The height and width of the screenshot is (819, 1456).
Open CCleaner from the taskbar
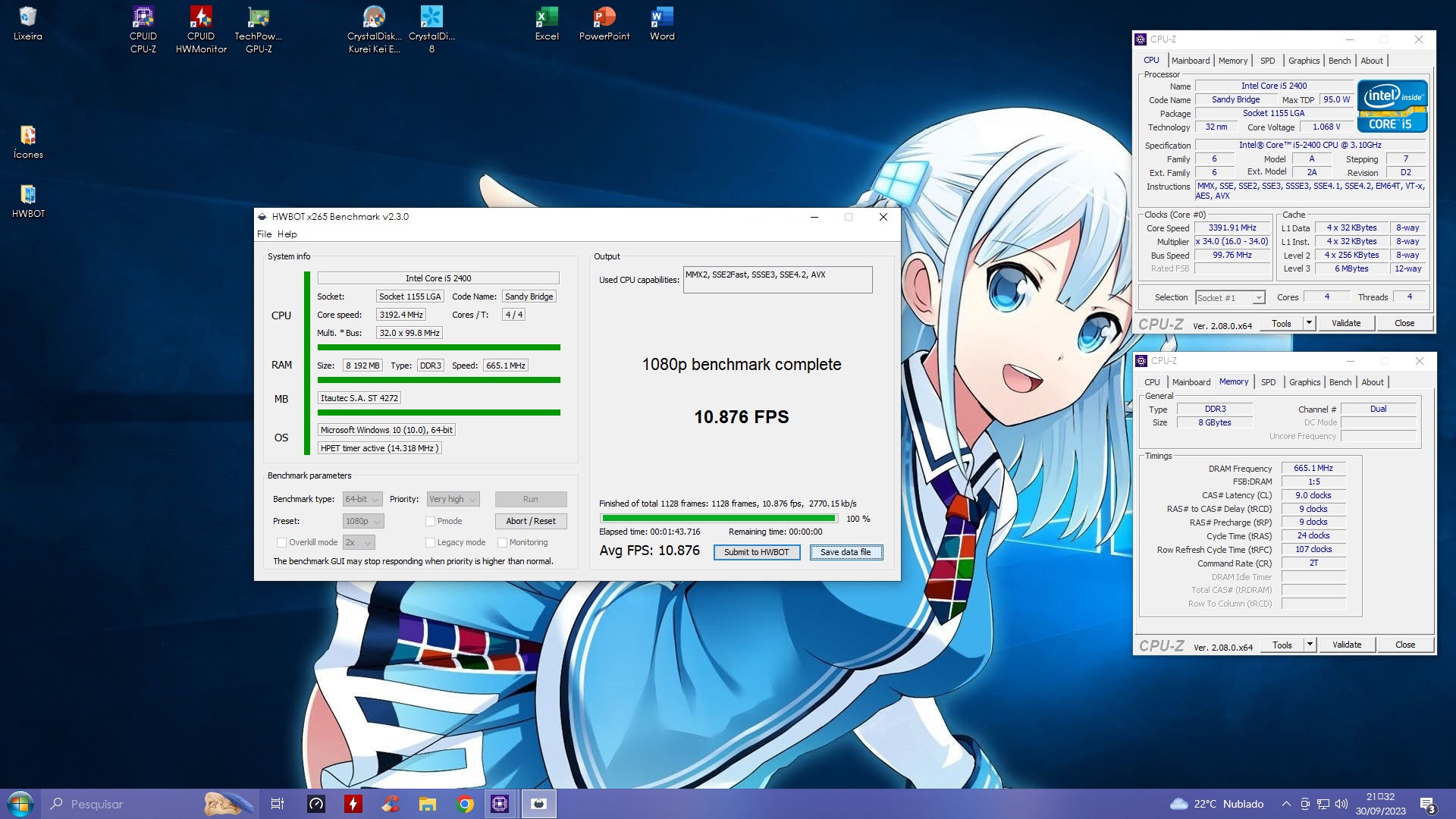point(391,804)
